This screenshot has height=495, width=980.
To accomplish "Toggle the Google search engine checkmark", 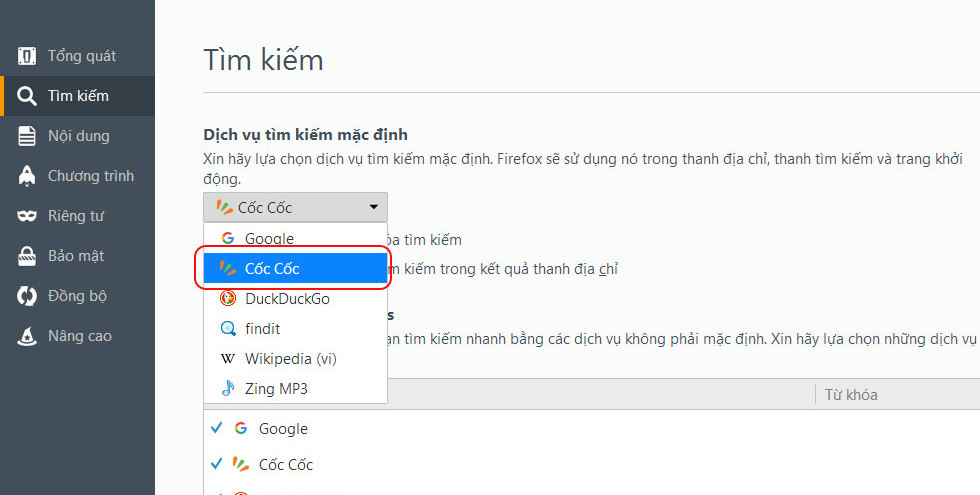I will [x=217, y=428].
